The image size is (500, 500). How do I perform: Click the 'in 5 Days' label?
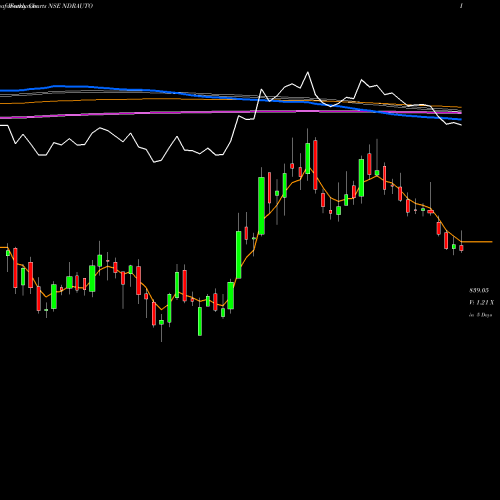[481, 315]
